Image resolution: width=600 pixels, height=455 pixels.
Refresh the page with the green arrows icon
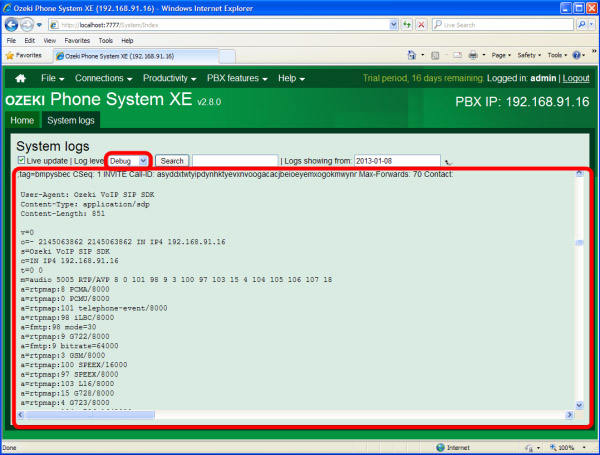click(x=407, y=25)
